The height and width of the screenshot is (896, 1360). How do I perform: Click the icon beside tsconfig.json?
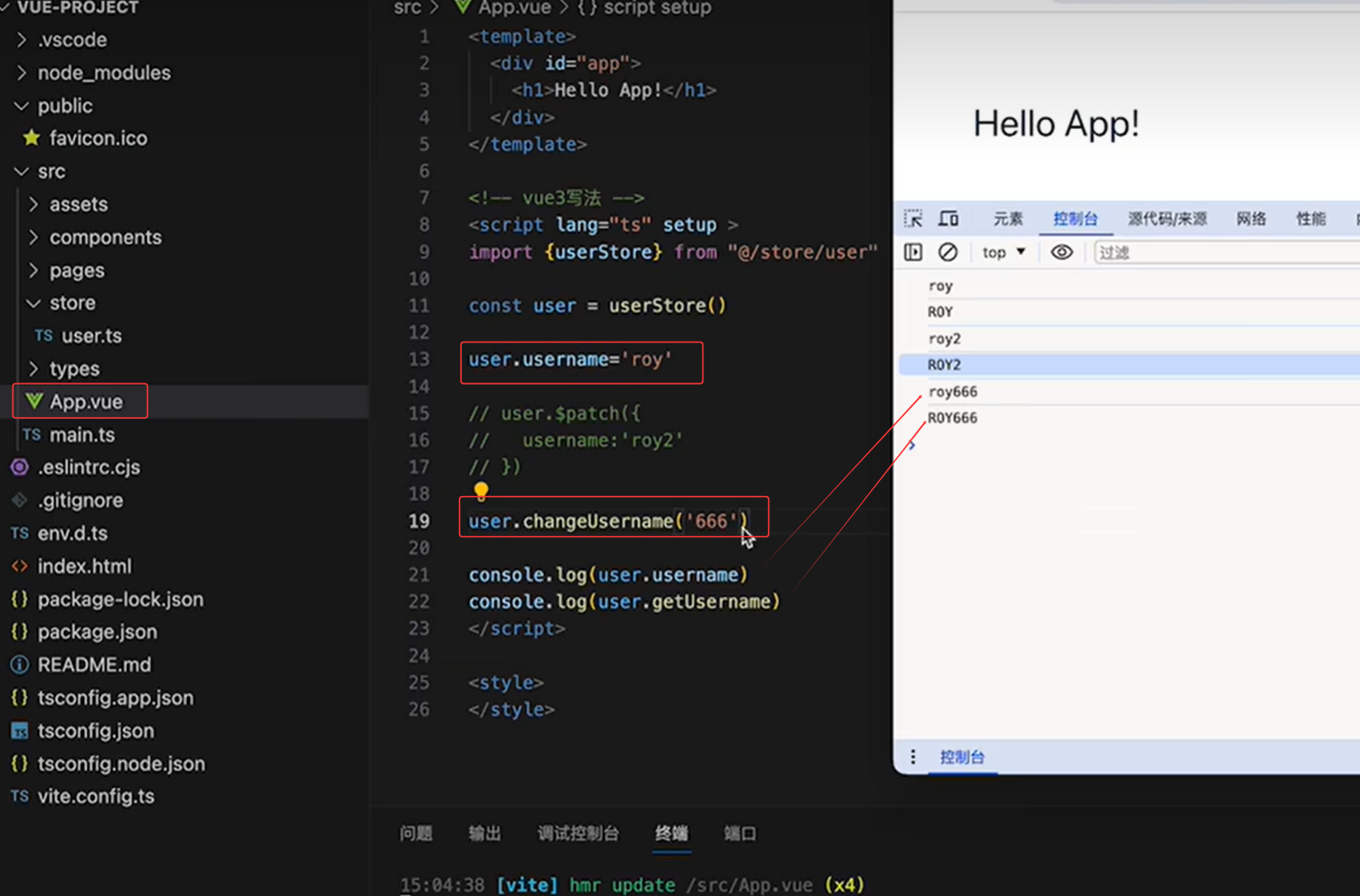(x=19, y=731)
